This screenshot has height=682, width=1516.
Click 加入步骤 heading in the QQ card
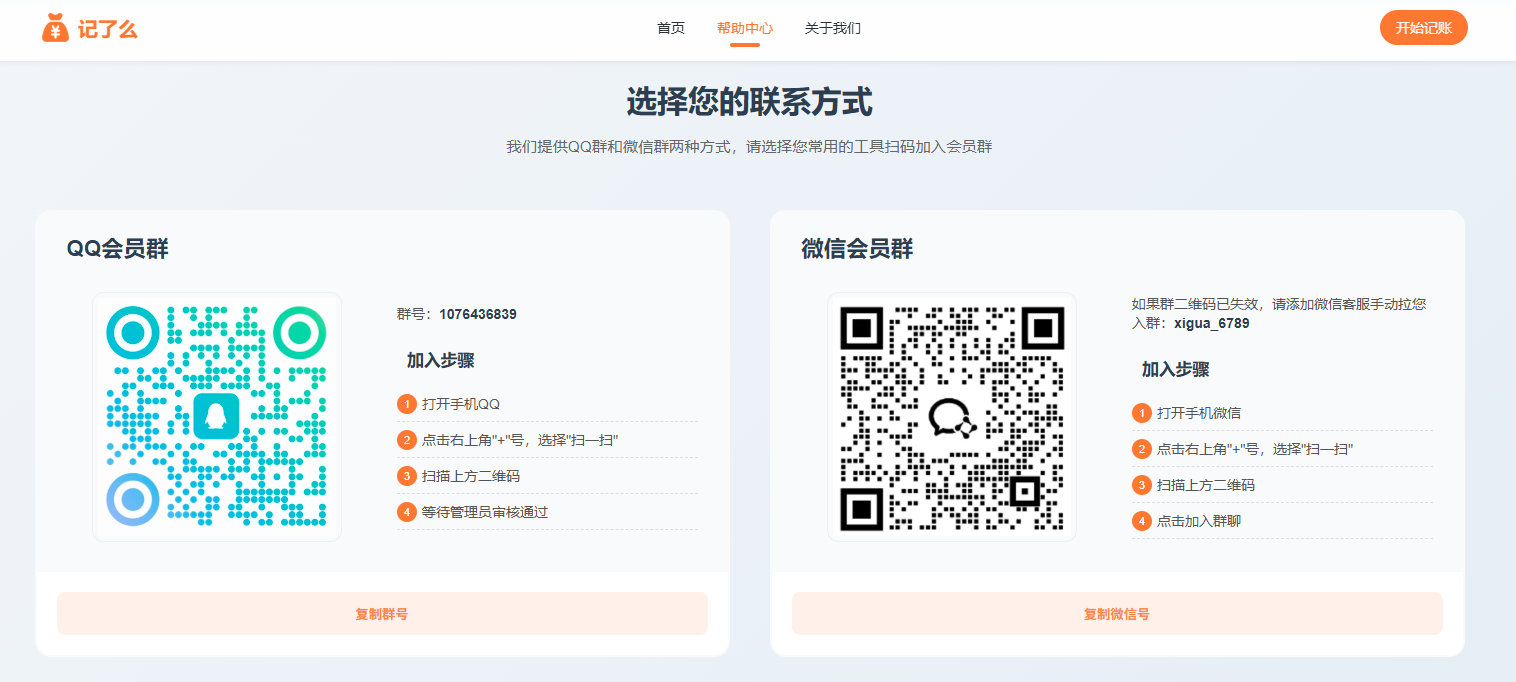pos(440,361)
